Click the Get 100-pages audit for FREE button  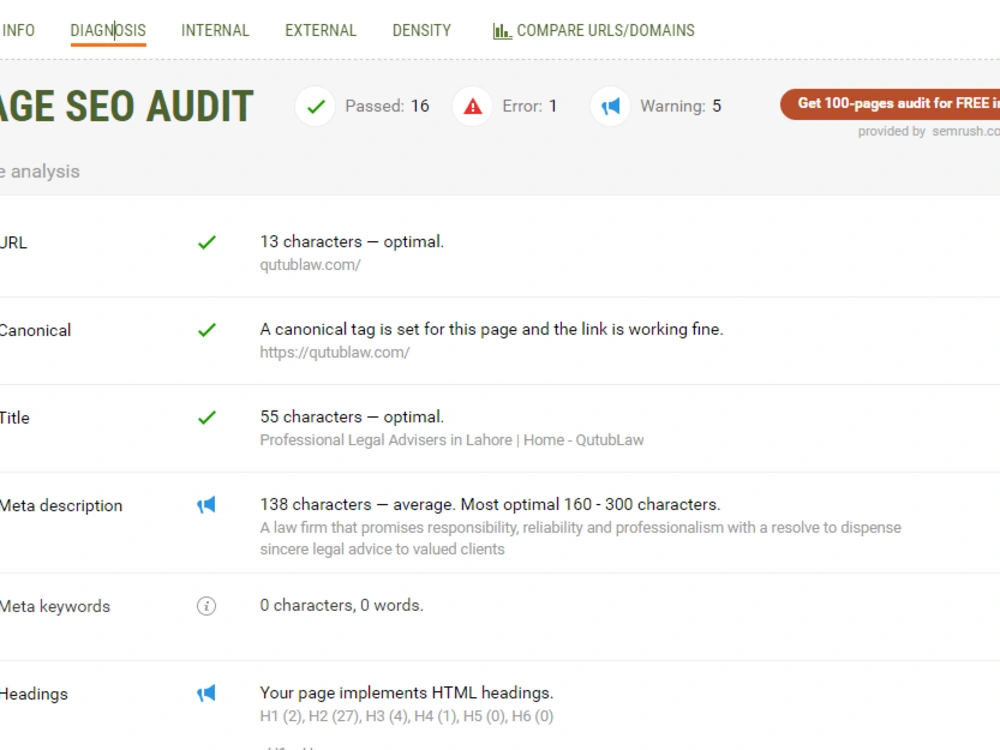click(890, 104)
